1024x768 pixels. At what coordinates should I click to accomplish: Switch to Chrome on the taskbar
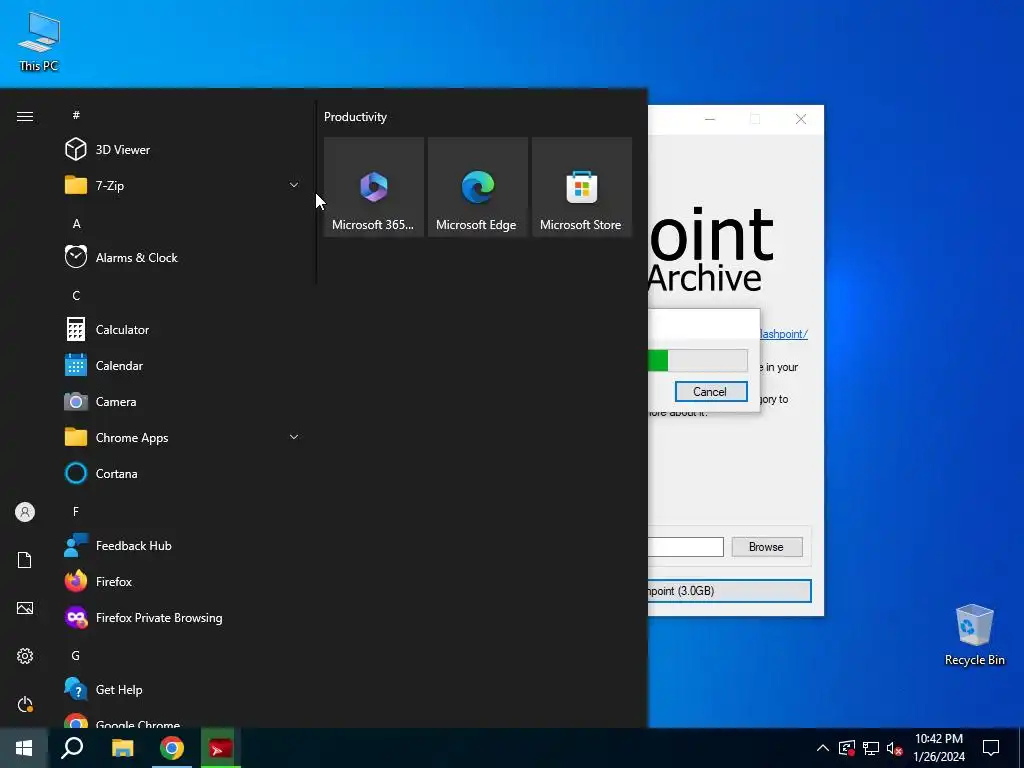coord(172,748)
